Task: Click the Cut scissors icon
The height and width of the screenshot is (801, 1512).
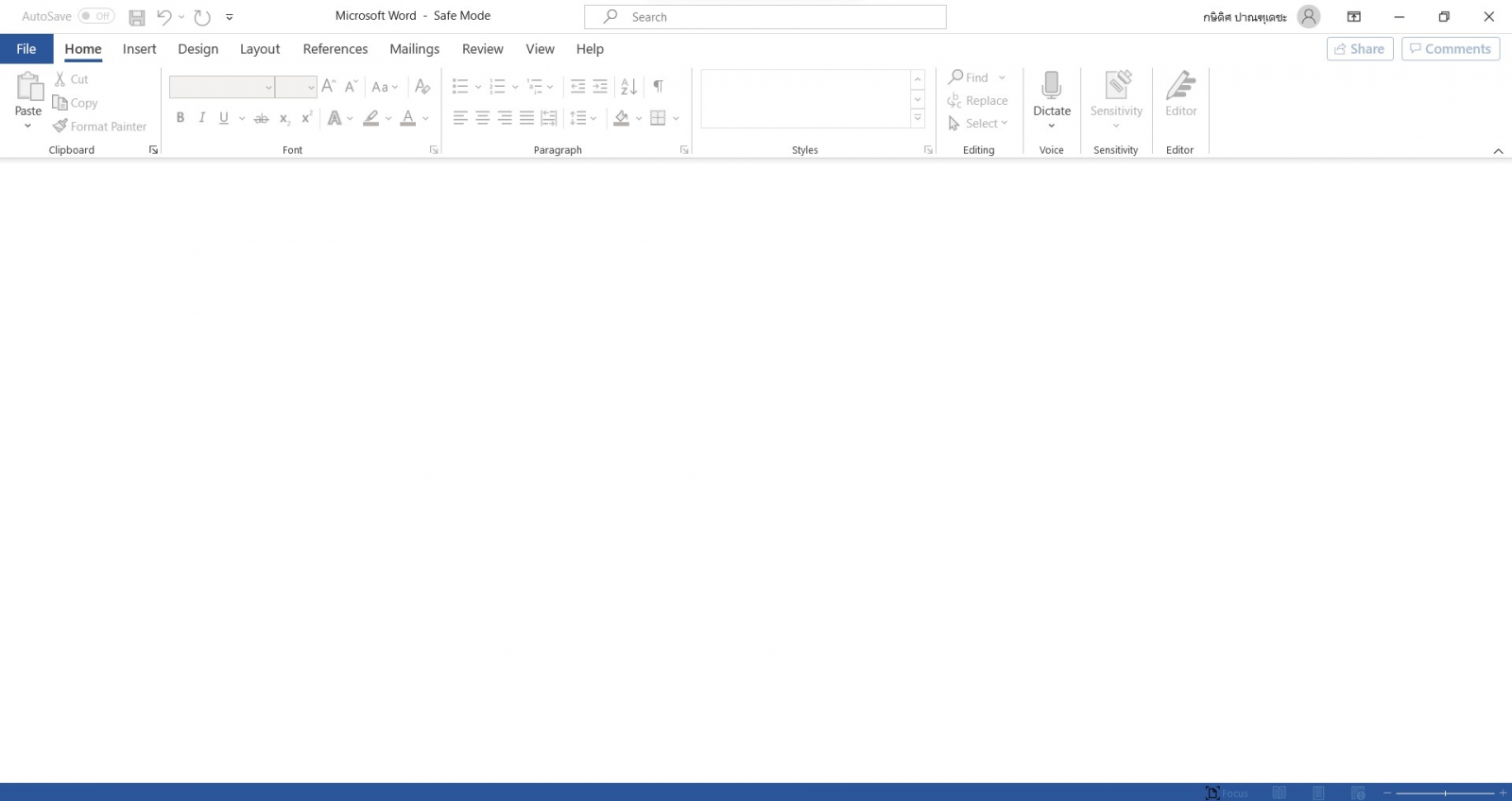Action: [60, 79]
